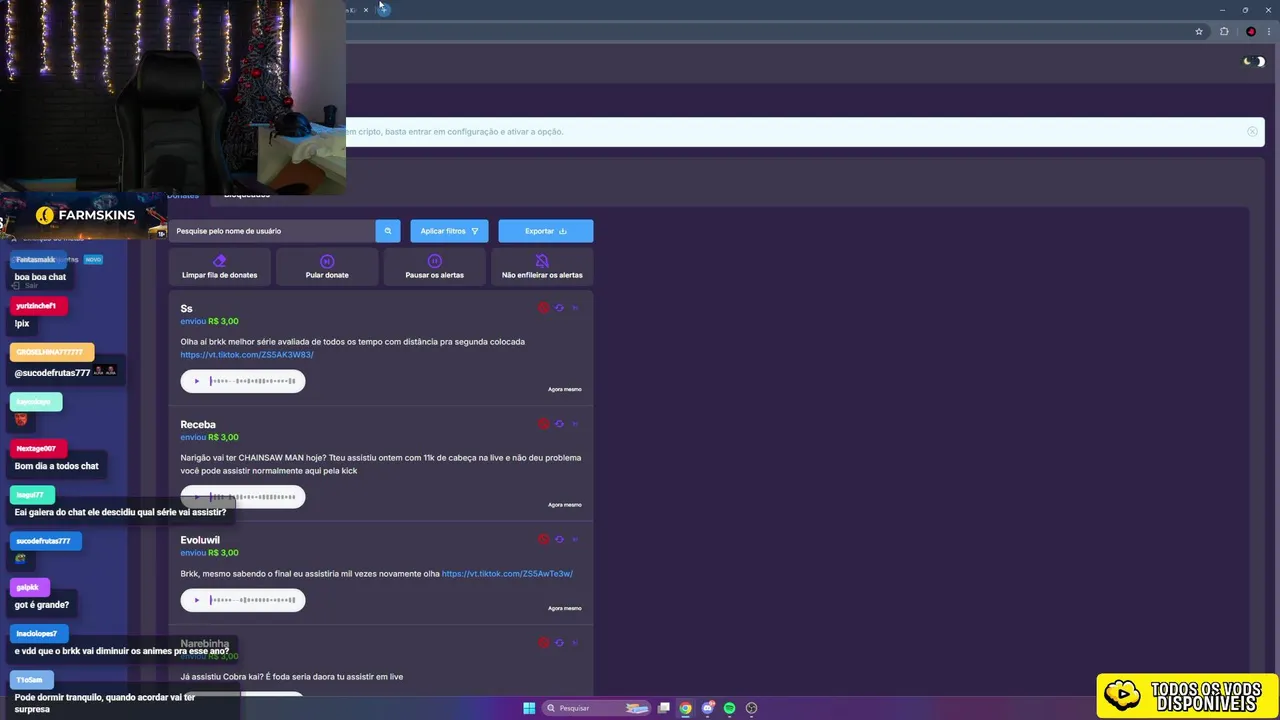Click the Pular donate button

pos(327,267)
